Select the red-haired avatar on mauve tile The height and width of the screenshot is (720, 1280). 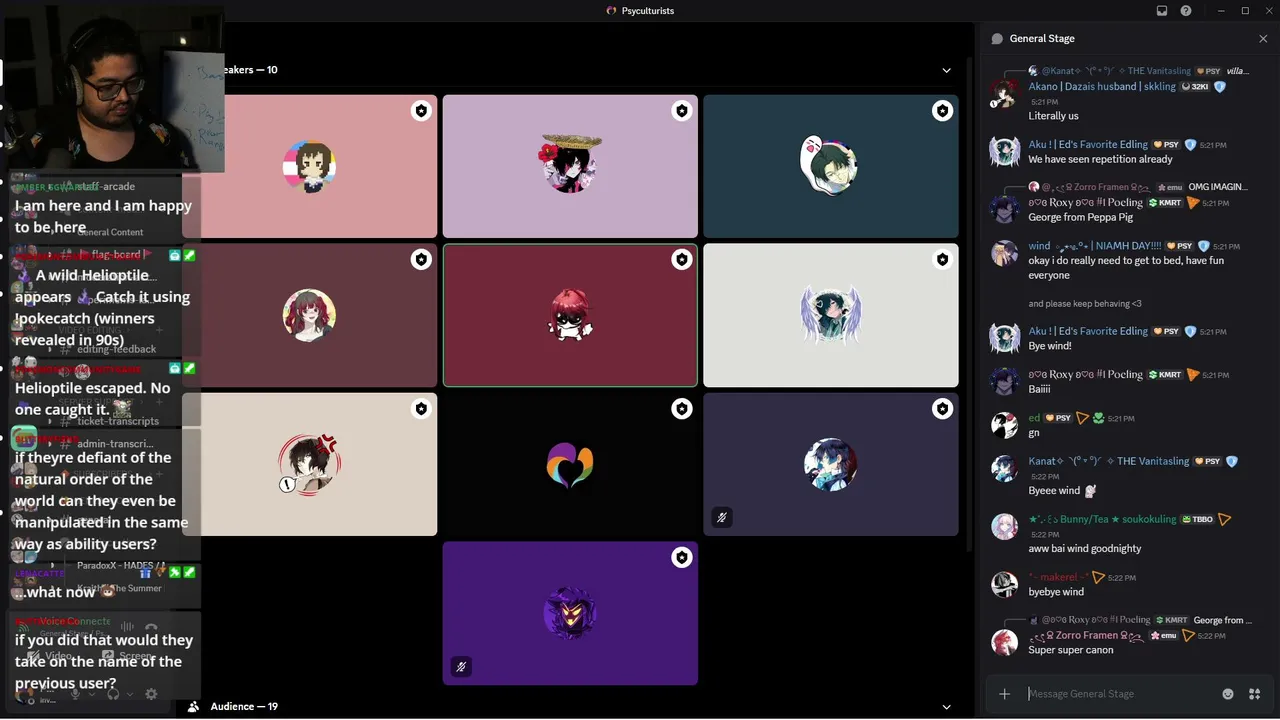point(309,315)
